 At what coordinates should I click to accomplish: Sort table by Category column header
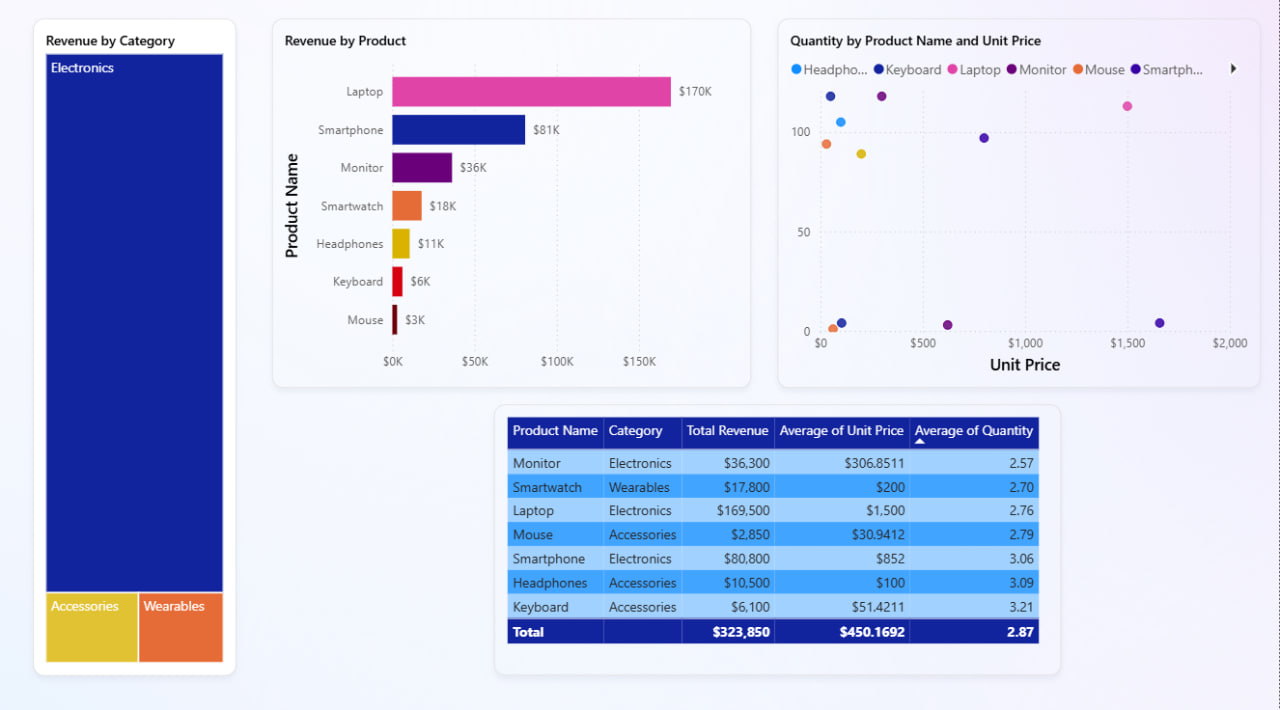pyautogui.click(x=636, y=431)
